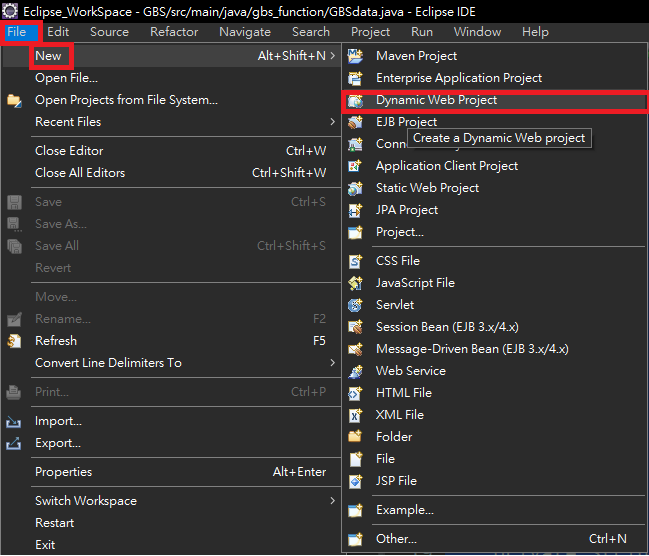Click the JPA Project icon
Image resolution: width=649 pixels, height=556 pixels.
tap(355, 210)
